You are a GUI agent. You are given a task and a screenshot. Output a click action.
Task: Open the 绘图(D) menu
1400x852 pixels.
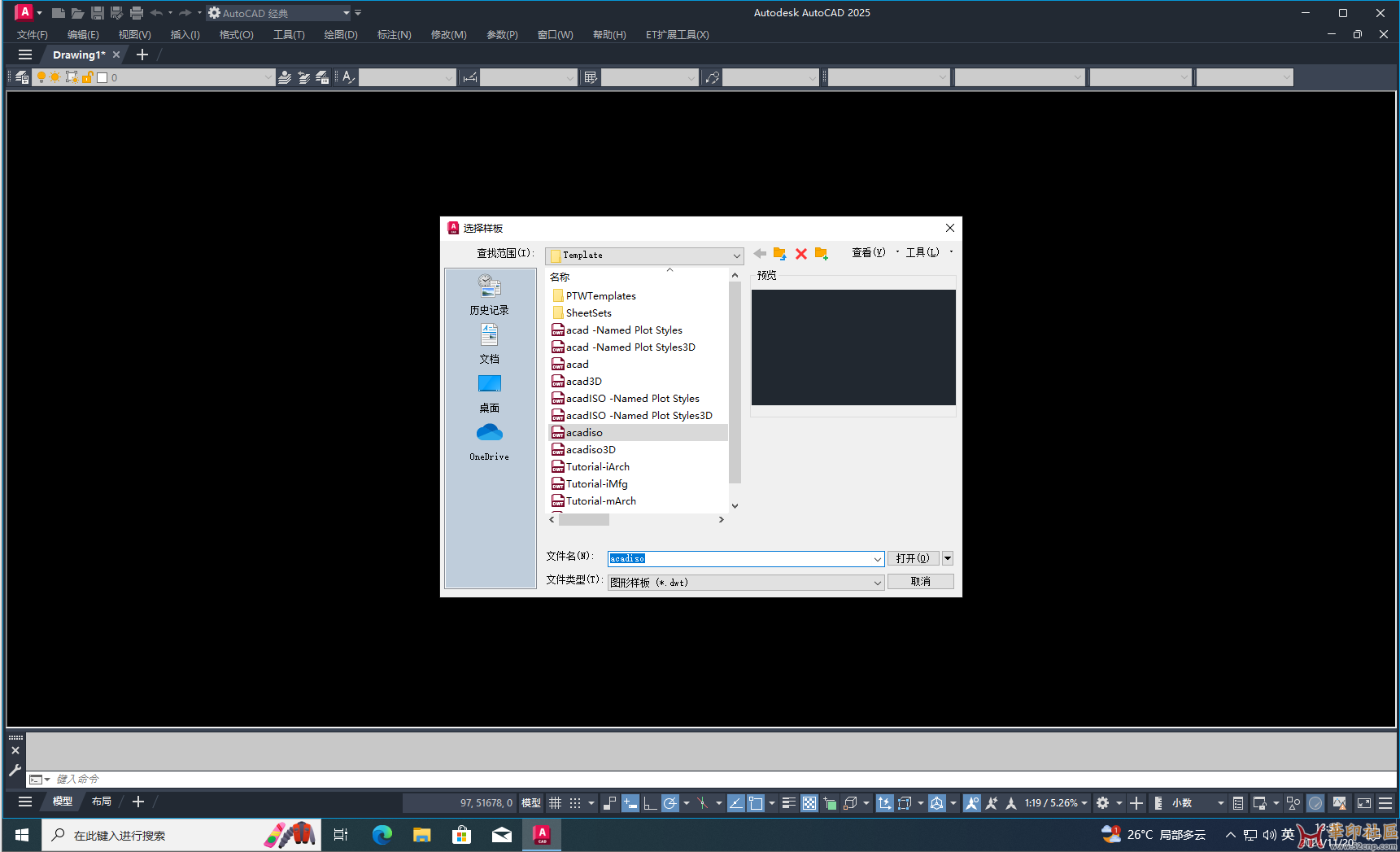coord(341,35)
